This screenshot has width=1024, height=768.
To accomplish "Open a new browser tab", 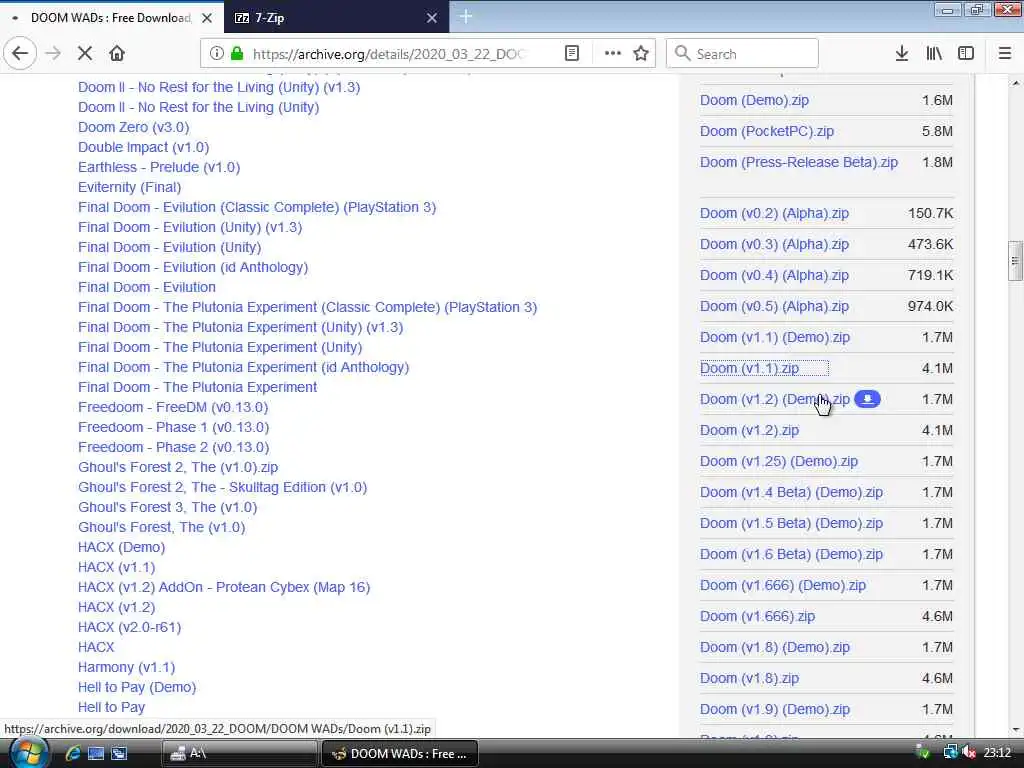I will pos(466,17).
